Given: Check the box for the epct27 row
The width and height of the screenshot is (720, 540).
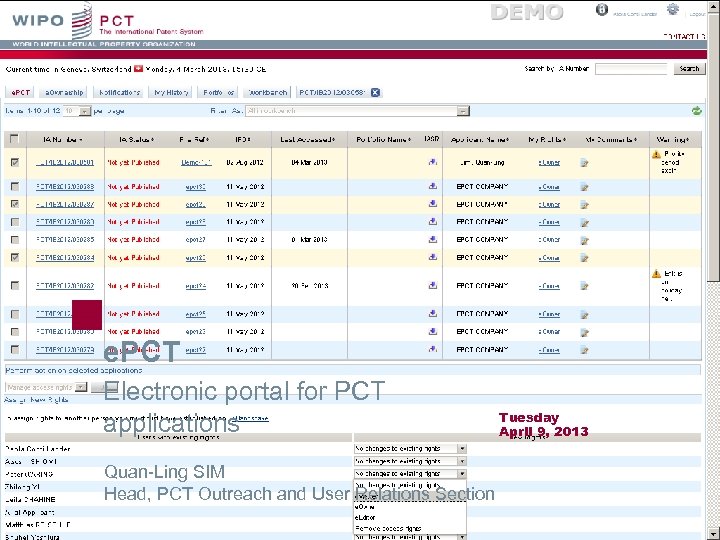Looking at the screenshot, I should [x=15, y=240].
